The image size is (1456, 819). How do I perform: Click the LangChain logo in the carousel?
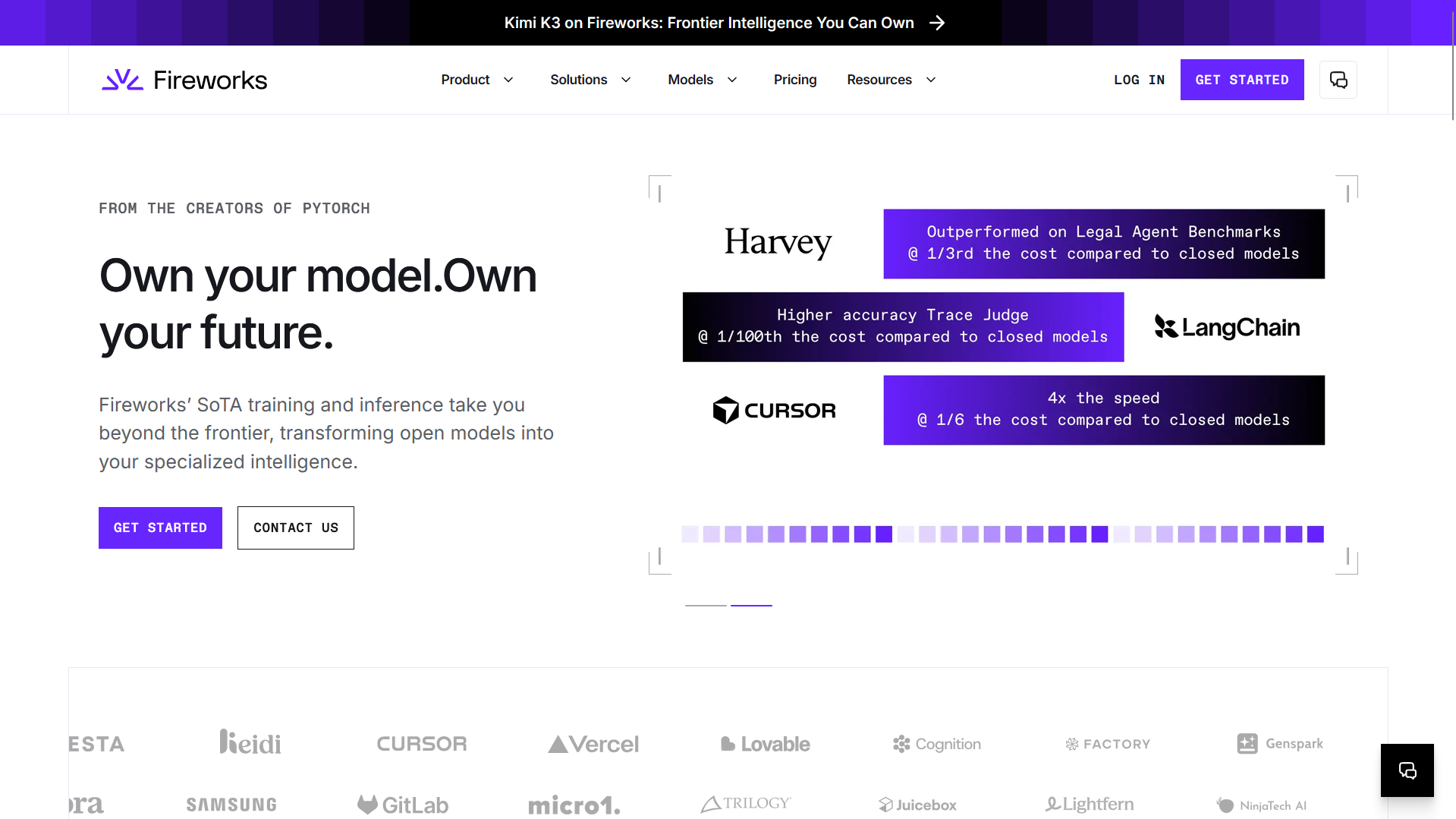click(1227, 327)
